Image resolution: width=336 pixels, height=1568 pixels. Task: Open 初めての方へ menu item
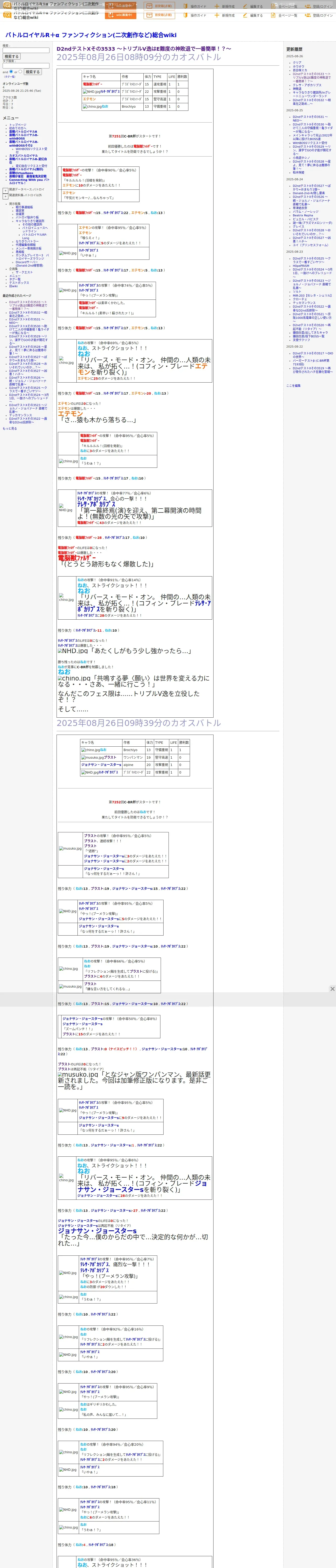coord(18,128)
